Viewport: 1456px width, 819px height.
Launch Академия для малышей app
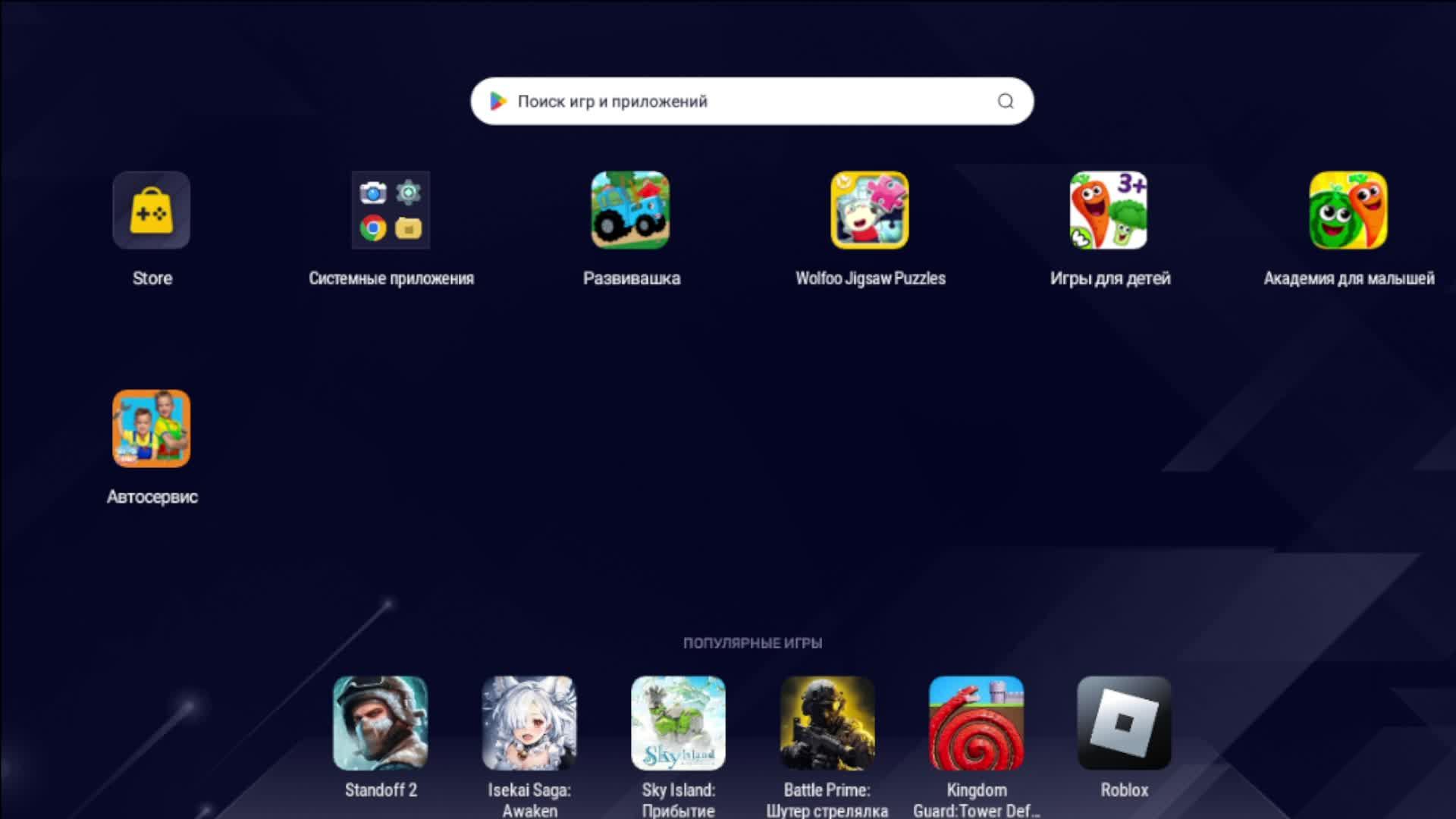tap(1348, 210)
